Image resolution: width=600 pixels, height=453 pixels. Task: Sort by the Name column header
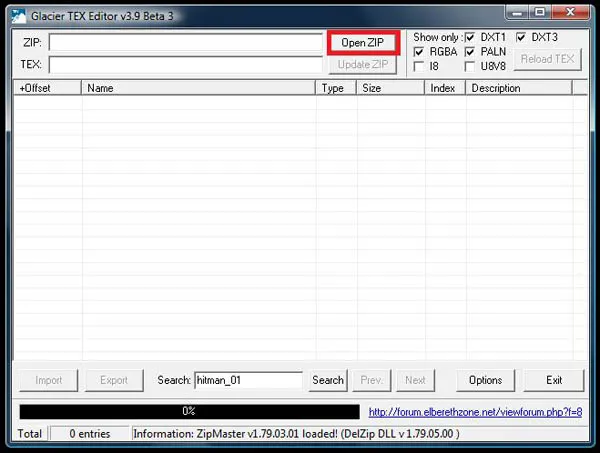198,88
